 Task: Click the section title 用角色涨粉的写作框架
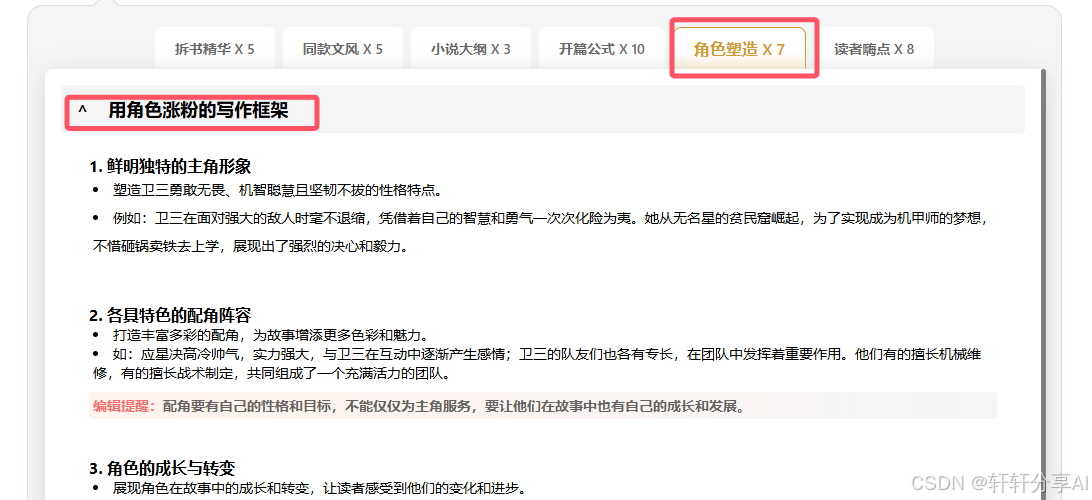pyautogui.click(x=198, y=110)
